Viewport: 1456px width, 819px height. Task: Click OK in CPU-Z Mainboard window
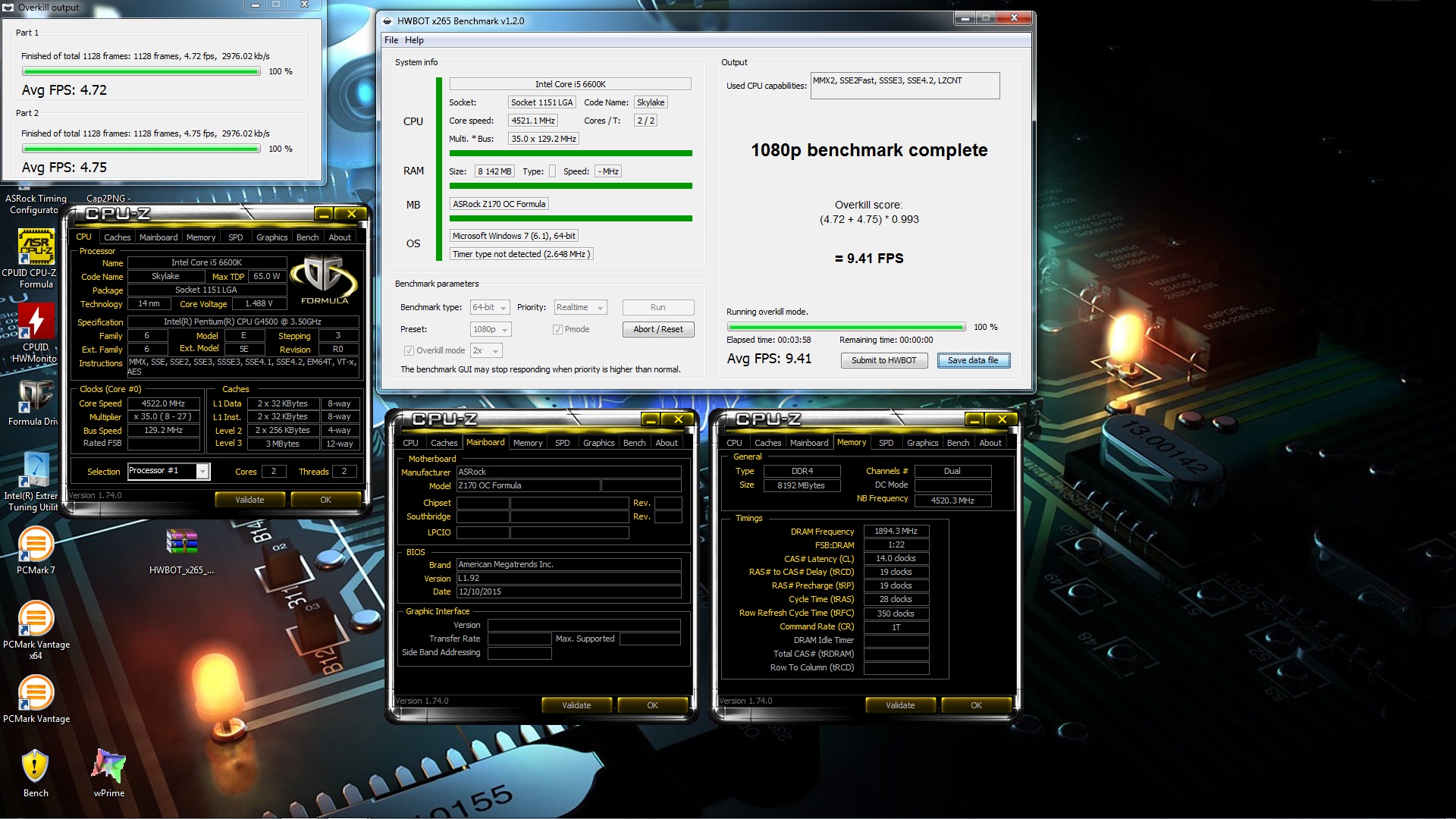point(652,706)
